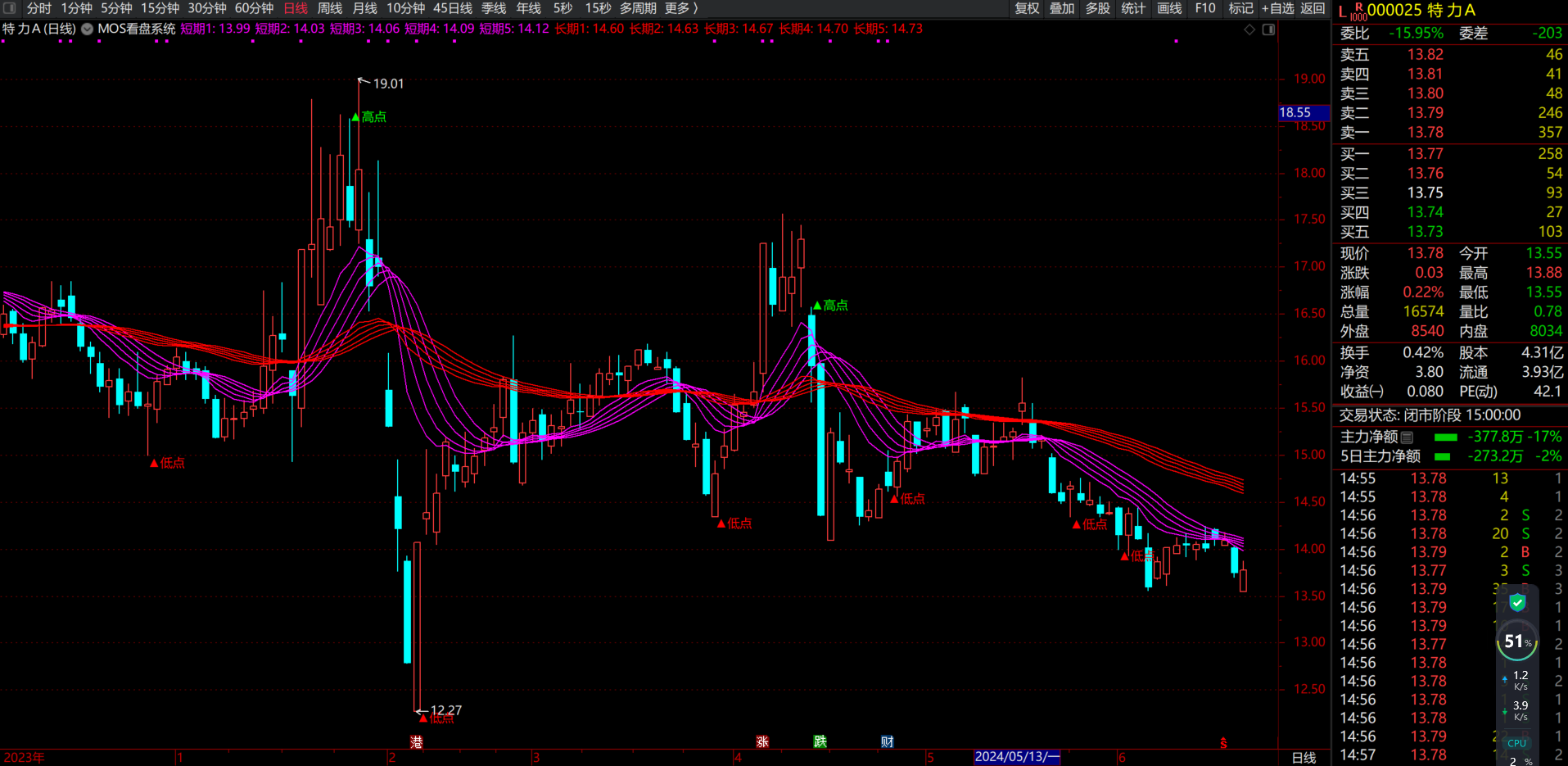Open F10 company info
The width and height of the screenshot is (1568, 766).
1205,8
